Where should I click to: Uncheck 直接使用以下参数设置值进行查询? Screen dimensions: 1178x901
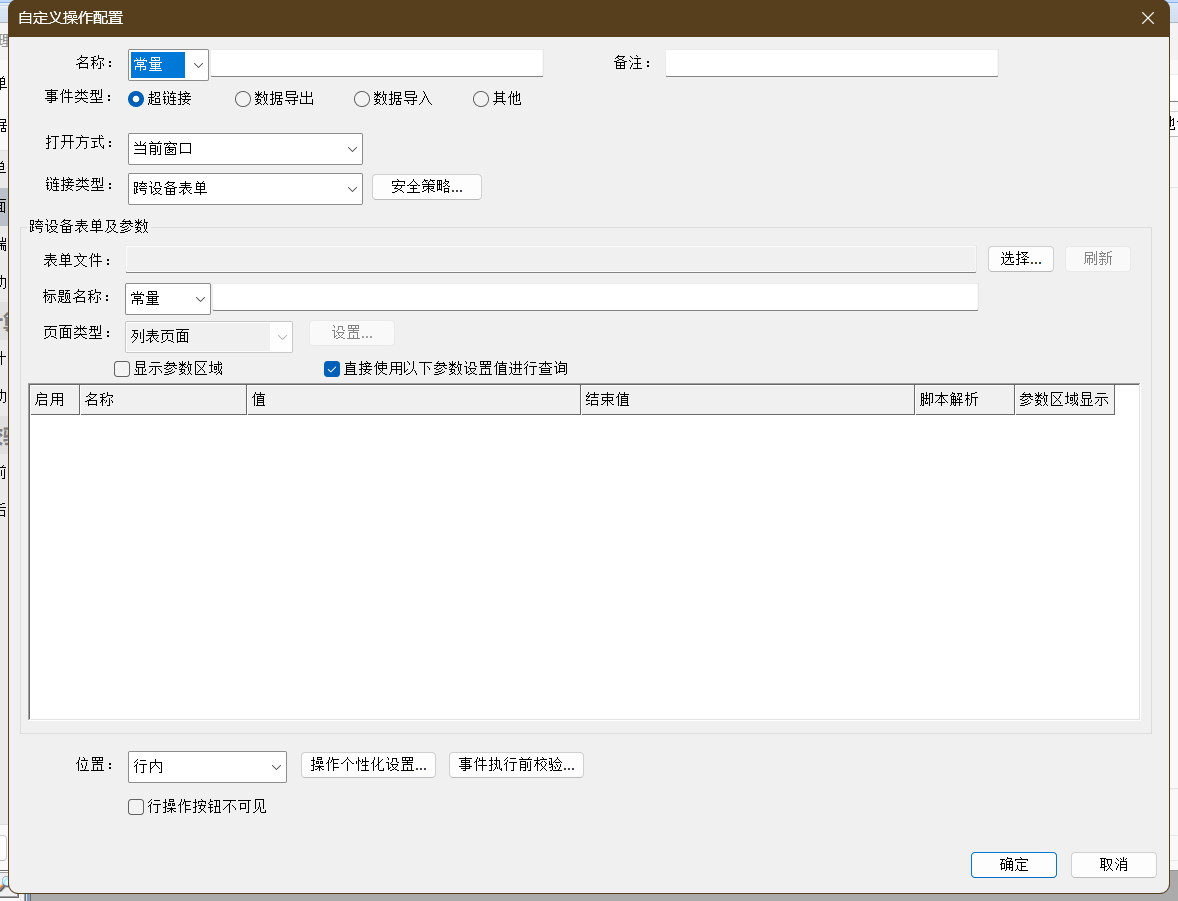[x=332, y=369]
